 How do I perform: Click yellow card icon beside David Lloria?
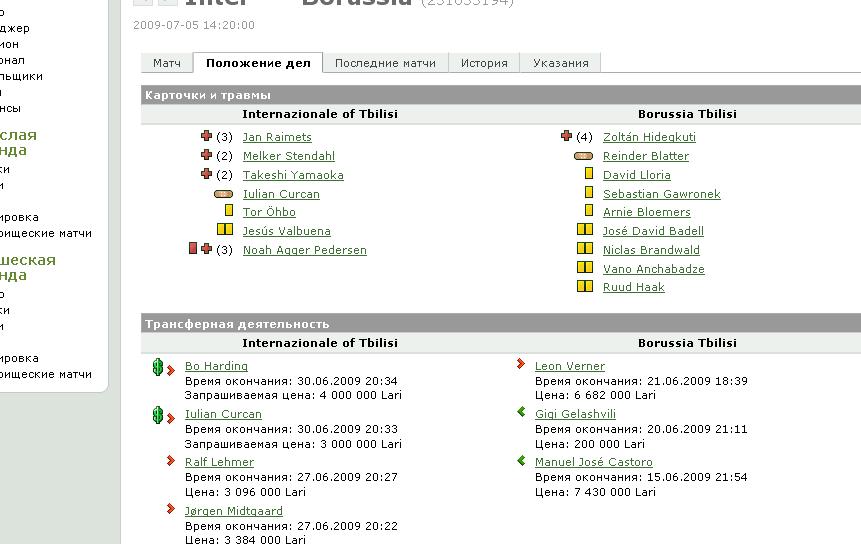[589, 173]
